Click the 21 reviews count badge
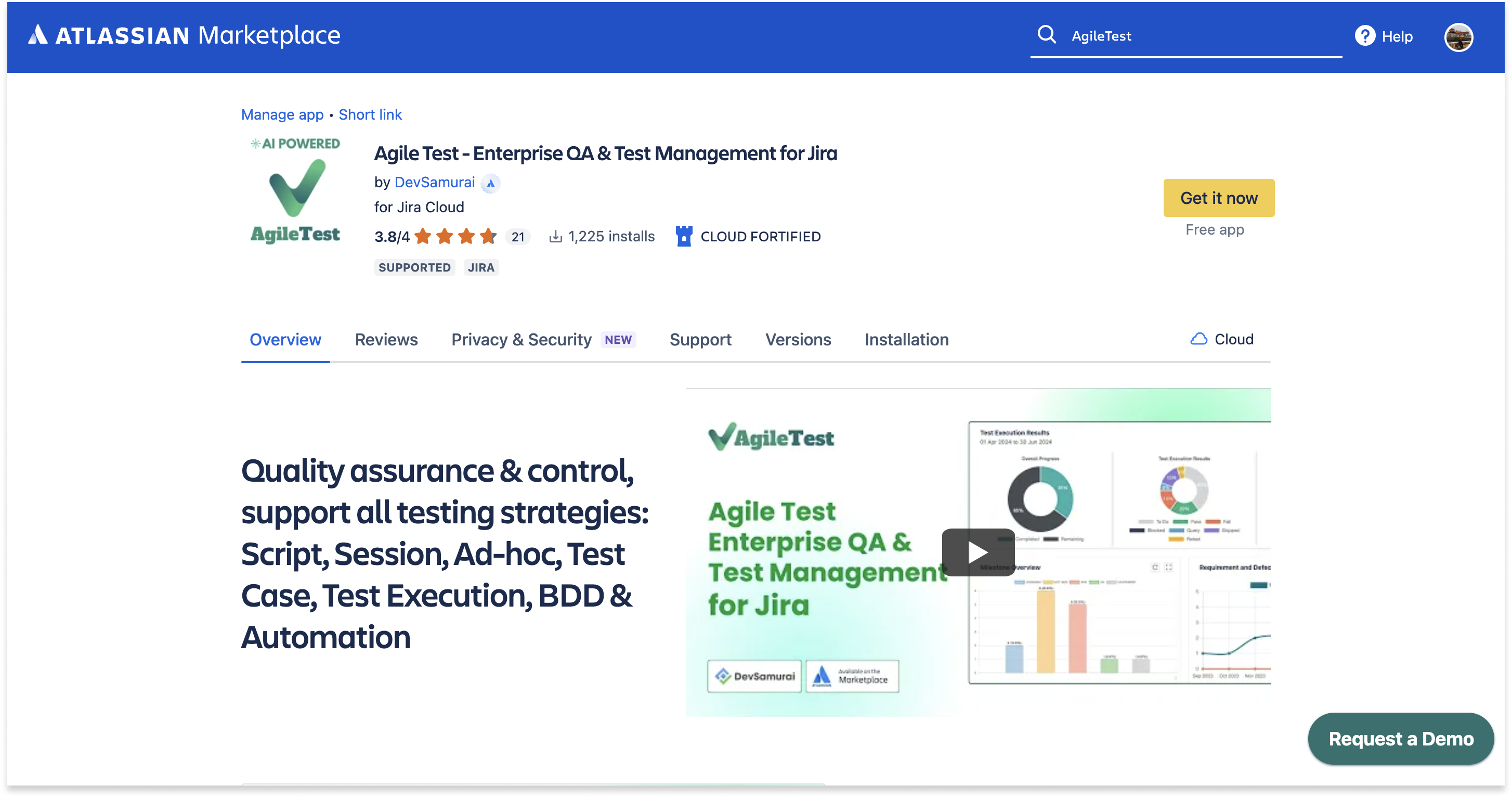1512x798 pixels. click(518, 237)
